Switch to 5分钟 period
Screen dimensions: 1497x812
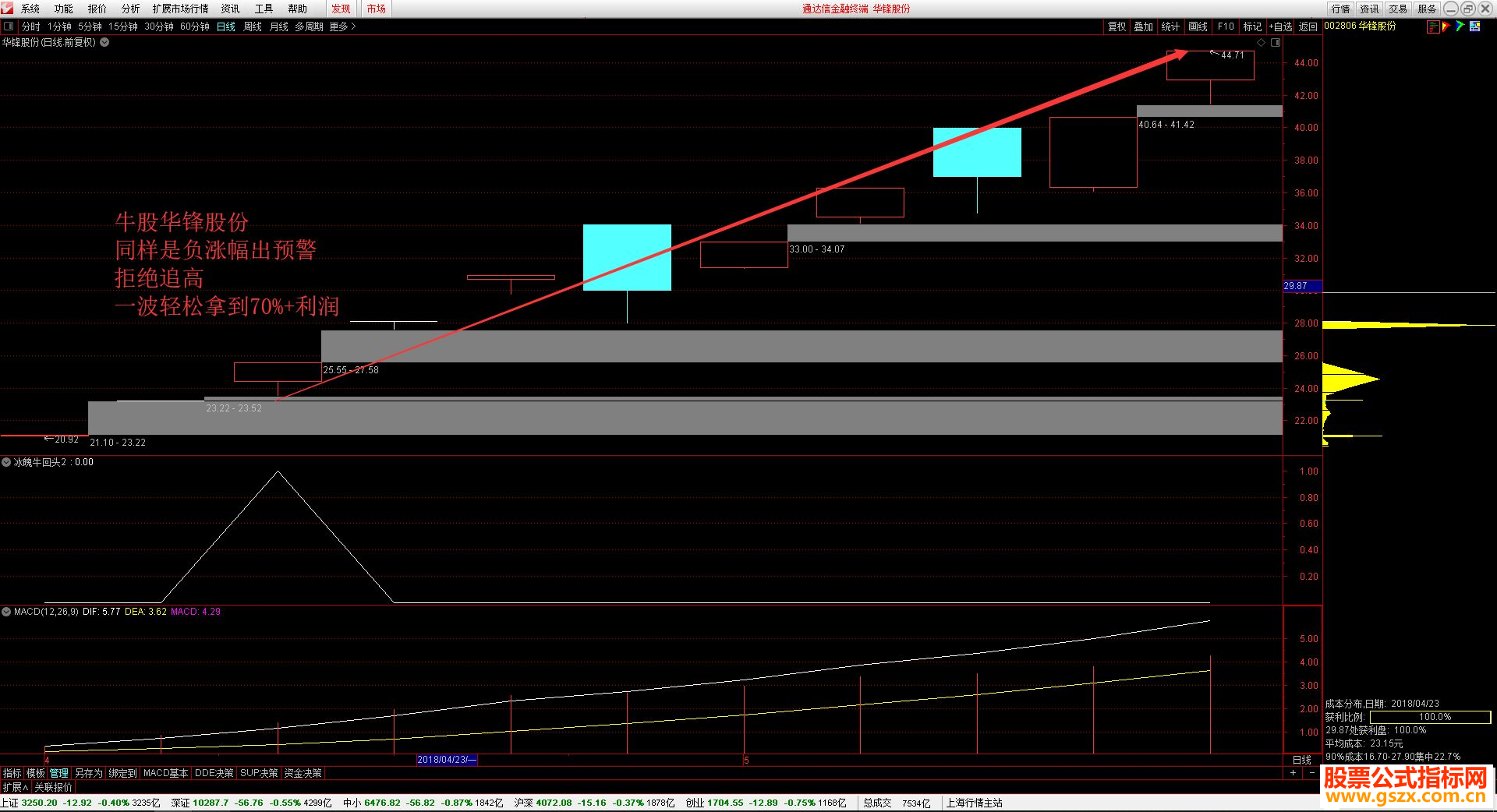(x=90, y=26)
